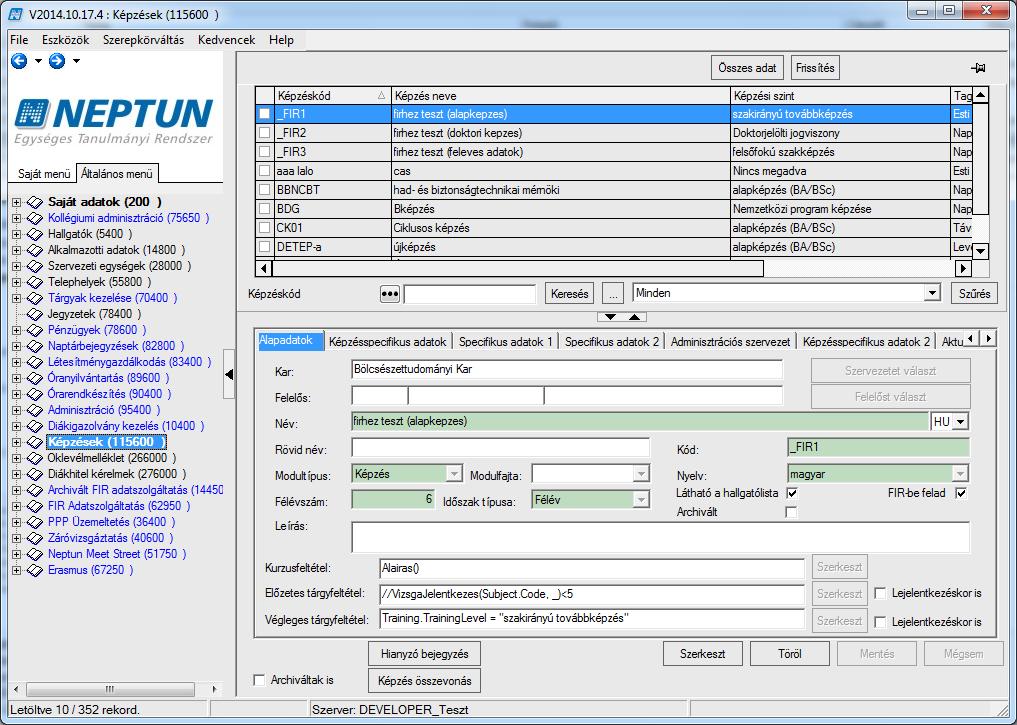The image size is (1017, 725).
Task: Click the tree panel's horizontal scrollbar thumb
Action: [x=110, y=689]
